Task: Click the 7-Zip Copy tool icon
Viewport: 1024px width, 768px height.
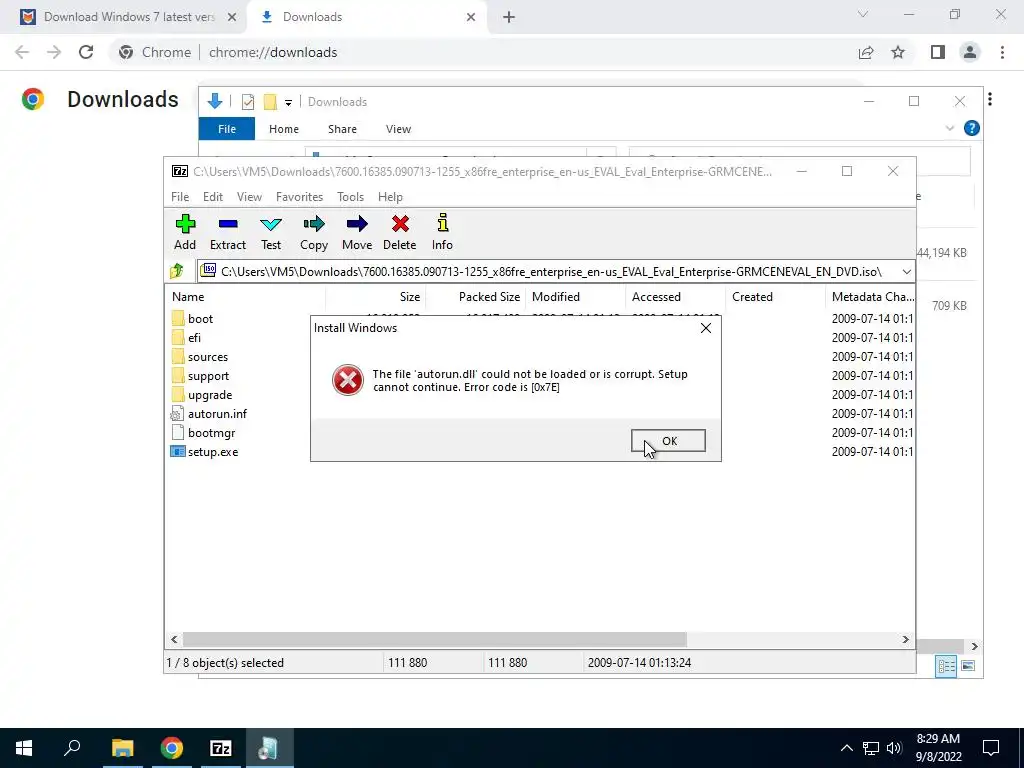Action: click(313, 224)
